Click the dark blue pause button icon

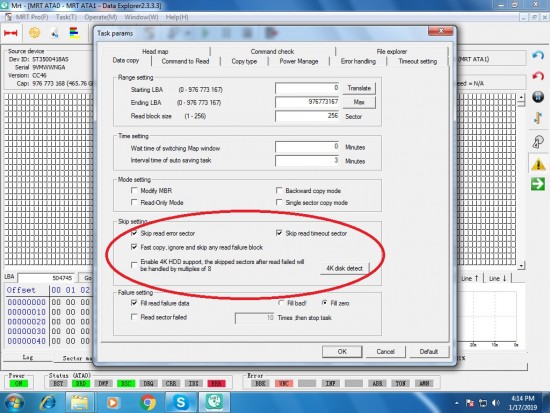[x=538, y=96]
